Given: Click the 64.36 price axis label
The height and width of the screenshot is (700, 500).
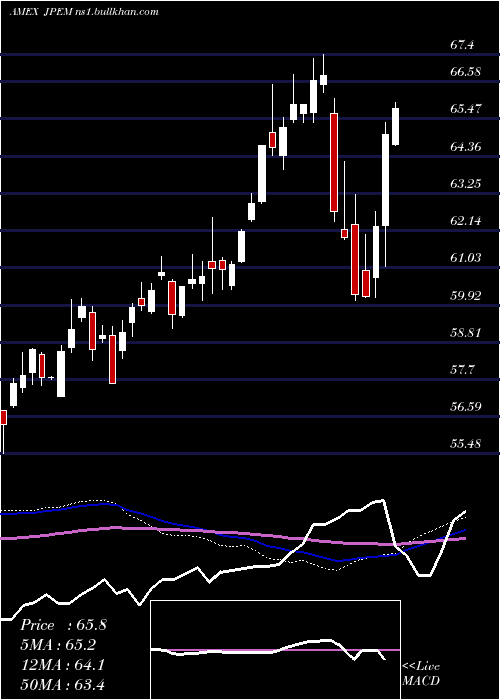Looking at the screenshot, I should click(466, 146).
